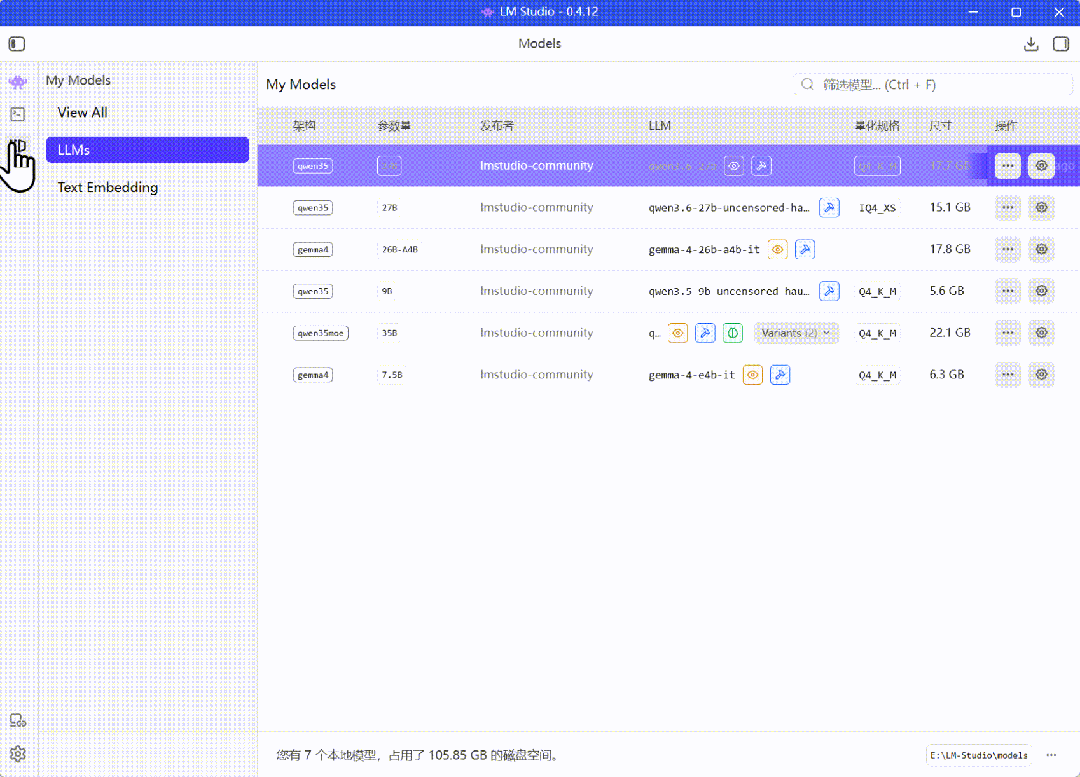
Task: Click the 26B-A4B parameter tag
Action: pyautogui.click(x=399, y=249)
